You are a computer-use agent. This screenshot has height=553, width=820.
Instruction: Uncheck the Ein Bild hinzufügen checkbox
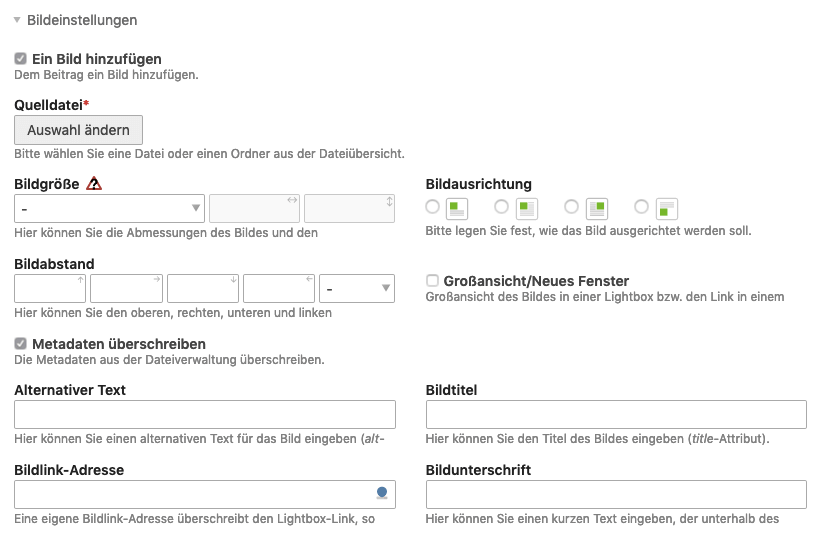20,59
